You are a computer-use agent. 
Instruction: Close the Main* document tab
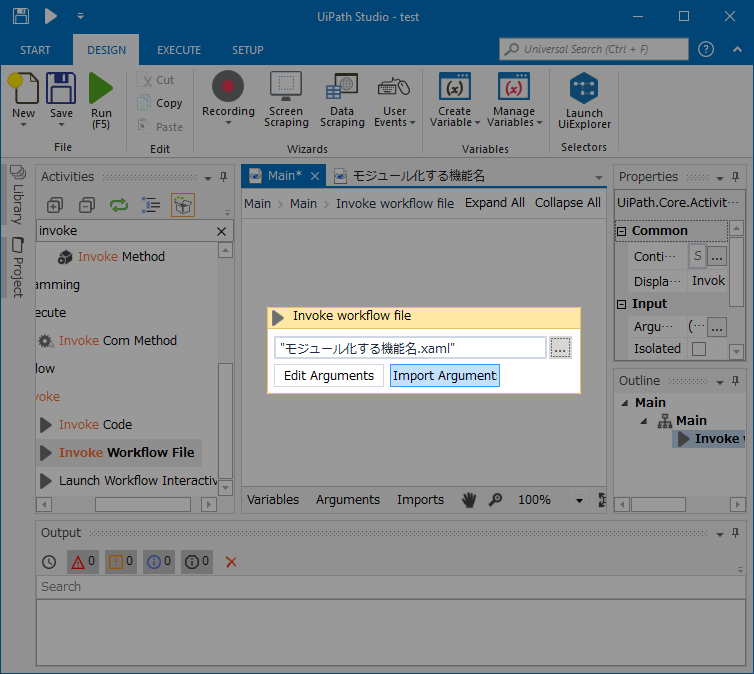click(x=315, y=176)
